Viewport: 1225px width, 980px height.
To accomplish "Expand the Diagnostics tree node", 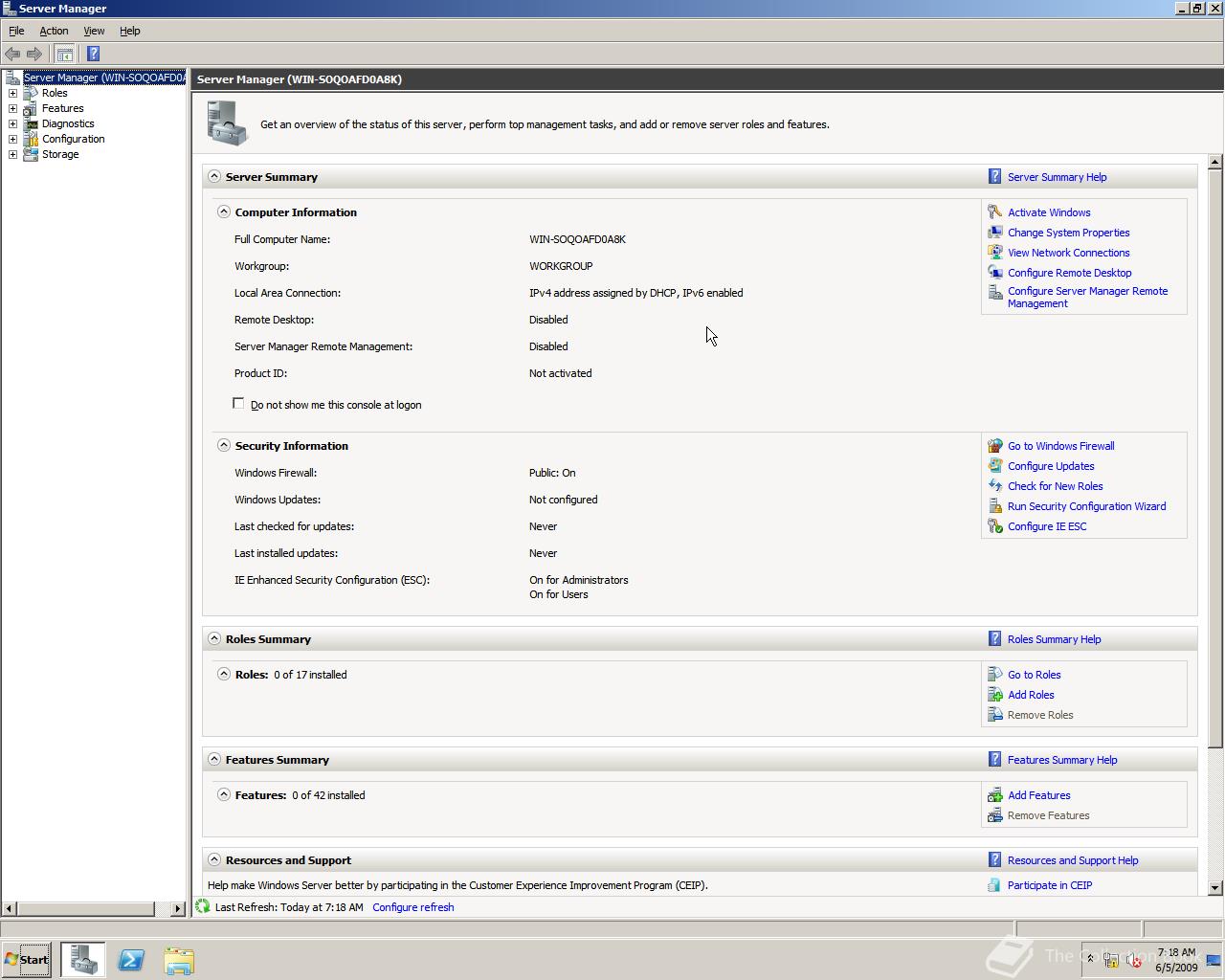I will (12, 123).
